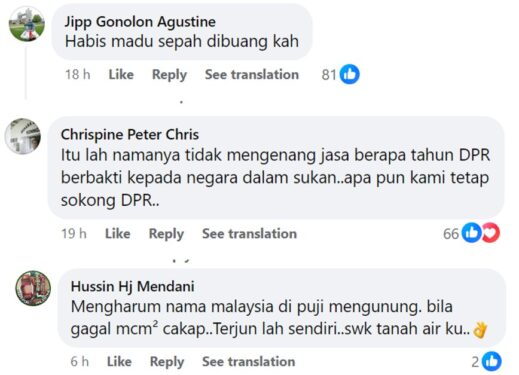Open Hussin Hj Mendani's name link
Viewport: 519px width, 375px height.
[133, 286]
